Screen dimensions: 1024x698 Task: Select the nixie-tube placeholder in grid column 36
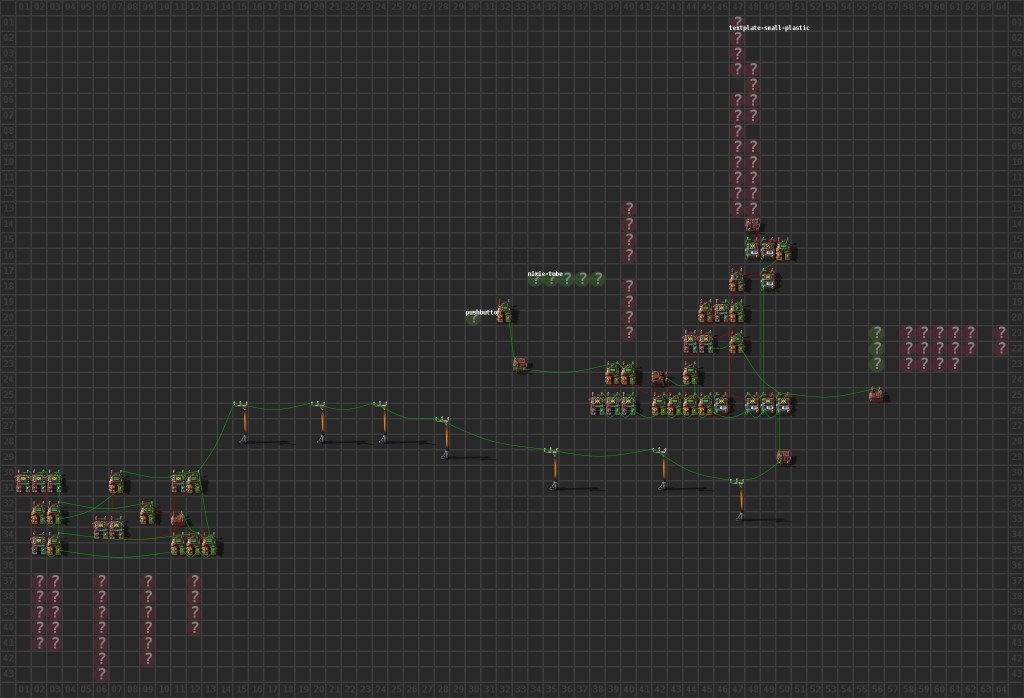pos(567,279)
